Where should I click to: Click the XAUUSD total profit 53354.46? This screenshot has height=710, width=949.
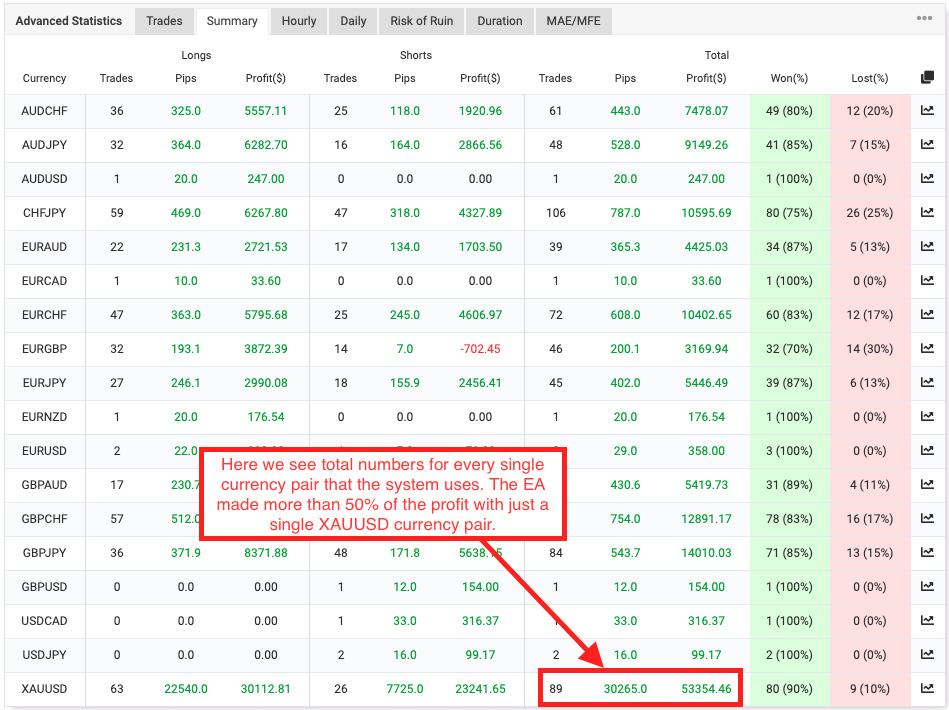coord(706,688)
